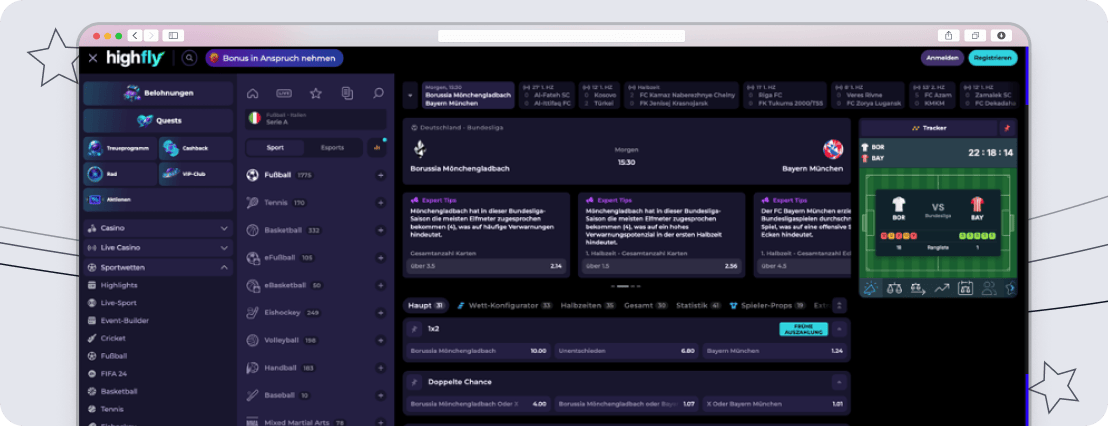Close the sidebar with the X icon
The height and width of the screenshot is (426, 1108).
pyautogui.click(x=93, y=58)
